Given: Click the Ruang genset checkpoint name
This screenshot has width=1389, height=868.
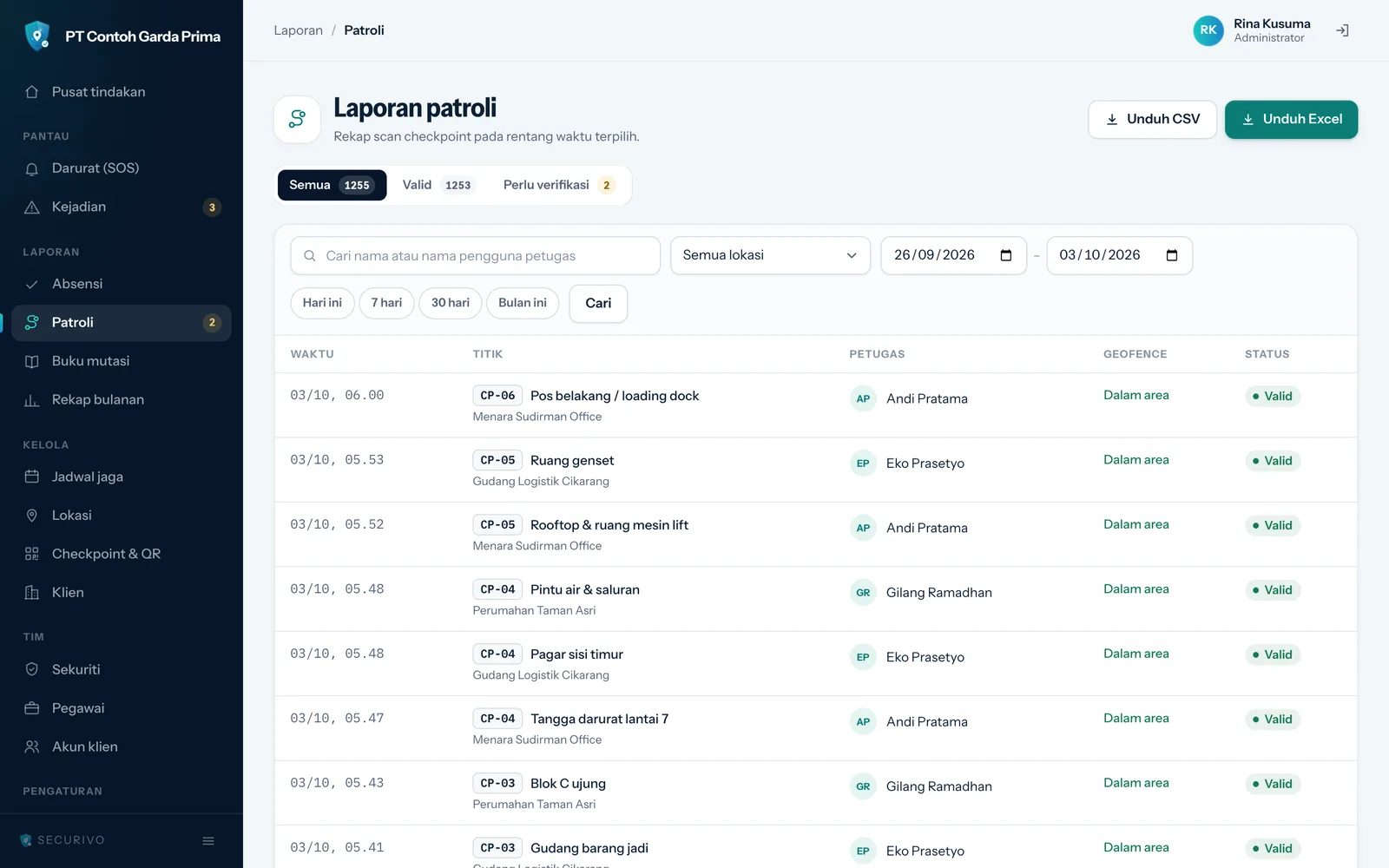Looking at the screenshot, I should click(572, 461).
